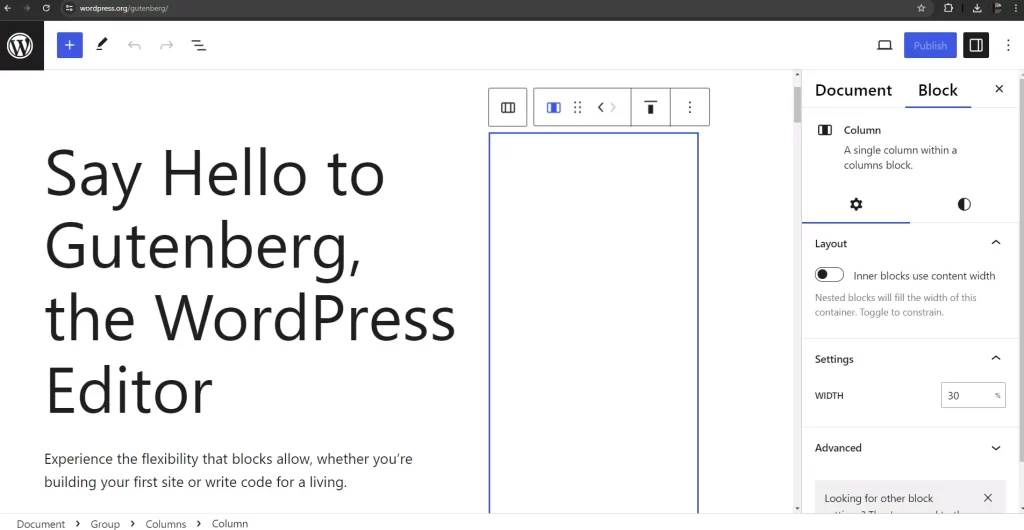
Task: Click the 'Experience the flexibility' paragraph
Action: tap(228, 471)
